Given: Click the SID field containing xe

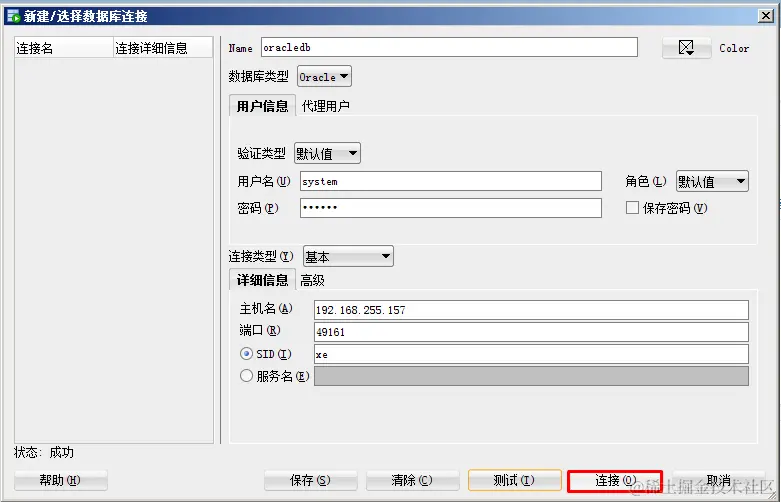Looking at the screenshot, I should tap(531, 354).
